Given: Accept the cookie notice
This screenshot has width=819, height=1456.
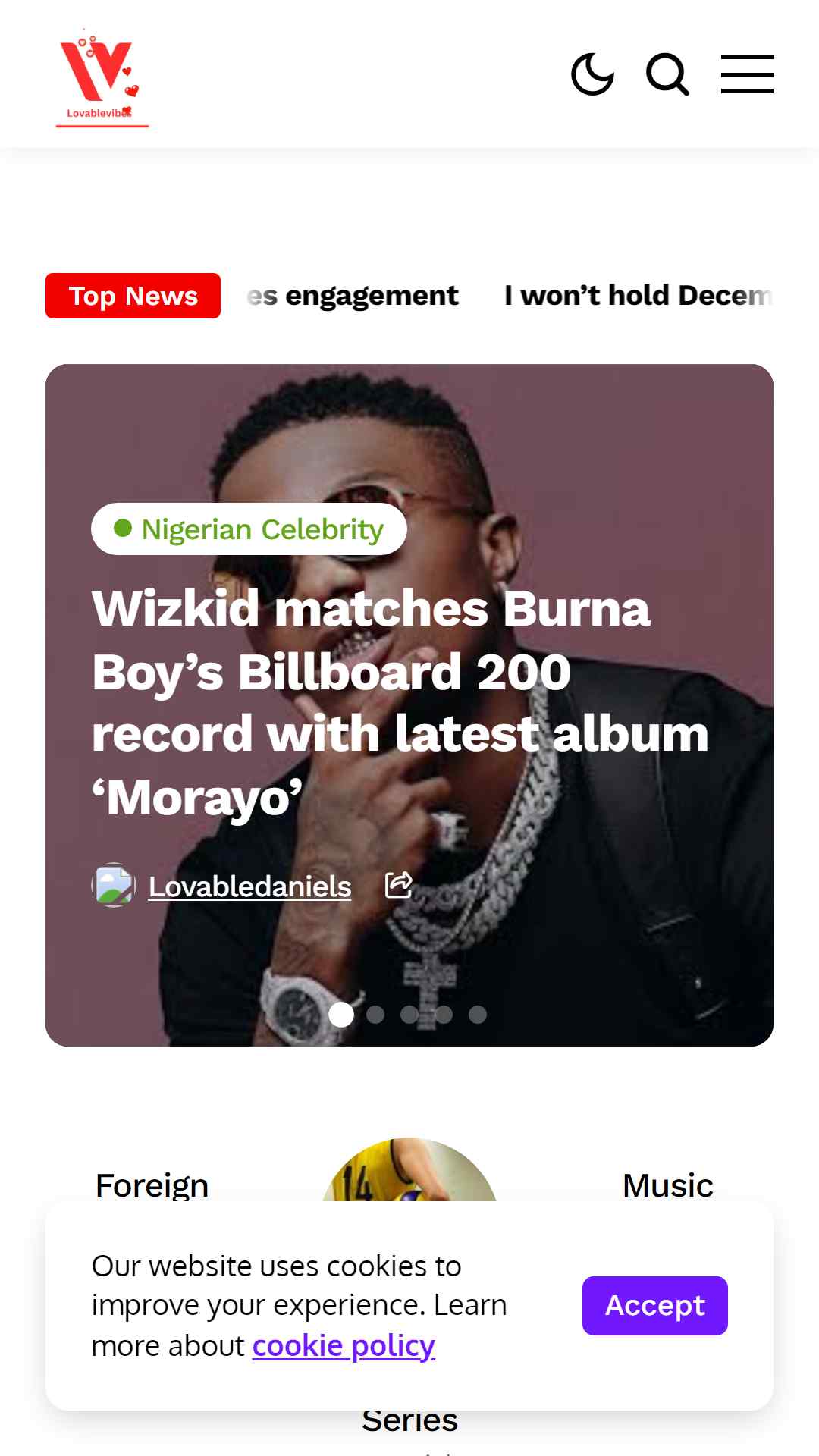Looking at the screenshot, I should pyautogui.click(x=655, y=1306).
